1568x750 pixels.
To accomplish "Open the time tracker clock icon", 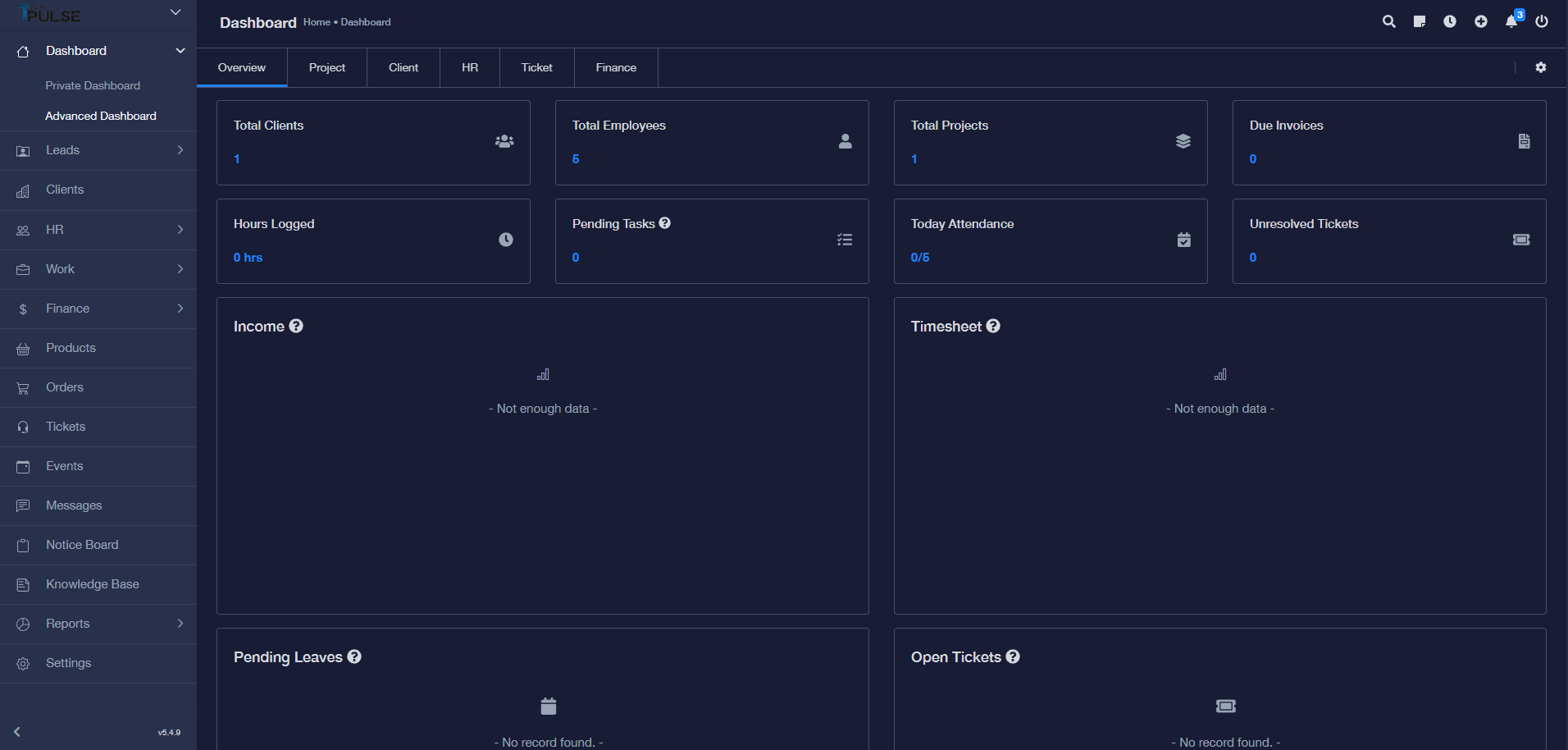I will tap(1449, 21).
